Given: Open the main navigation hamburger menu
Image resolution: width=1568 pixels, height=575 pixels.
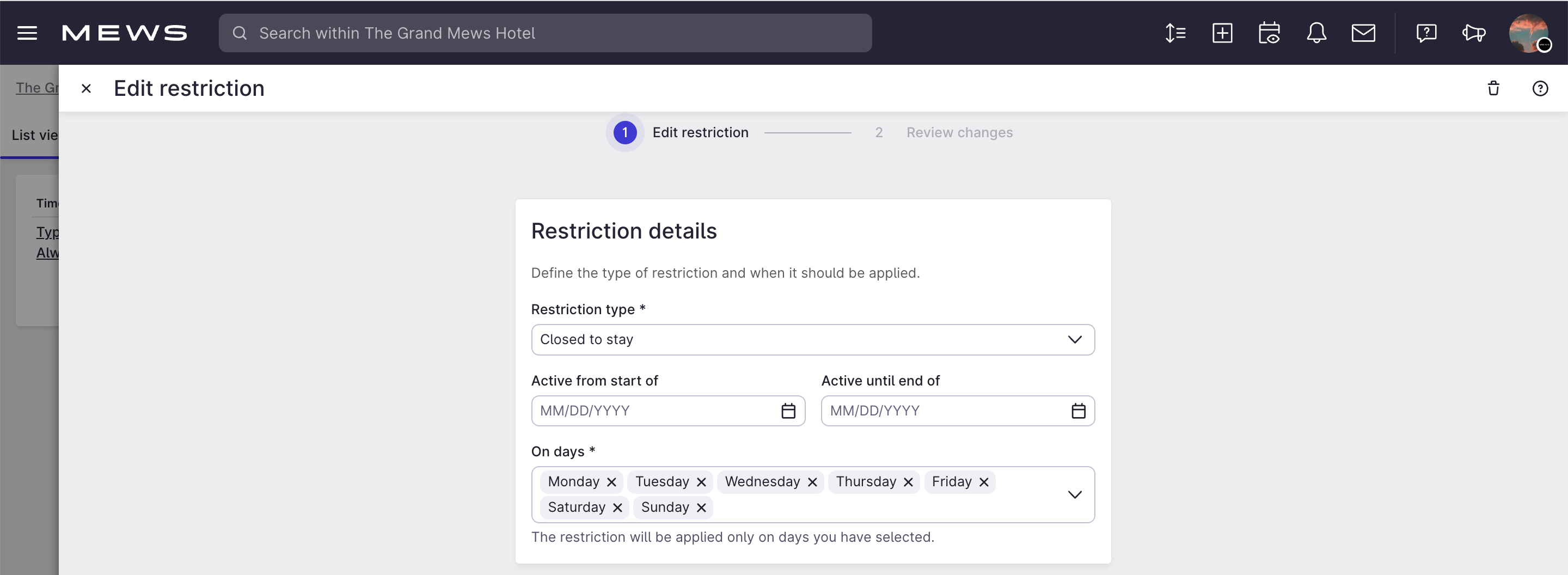Looking at the screenshot, I should [27, 33].
